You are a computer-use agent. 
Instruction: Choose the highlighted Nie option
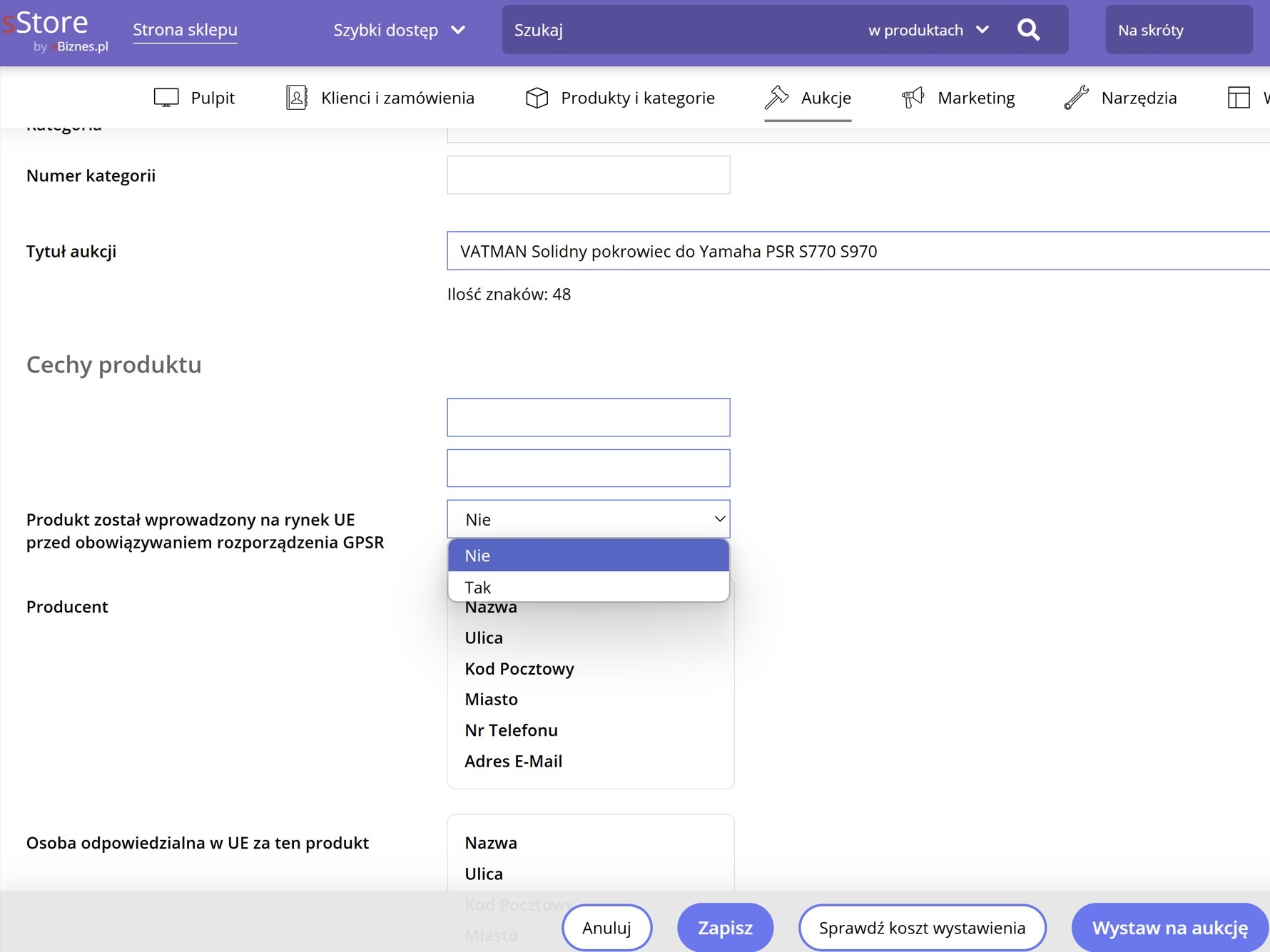pos(588,556)
